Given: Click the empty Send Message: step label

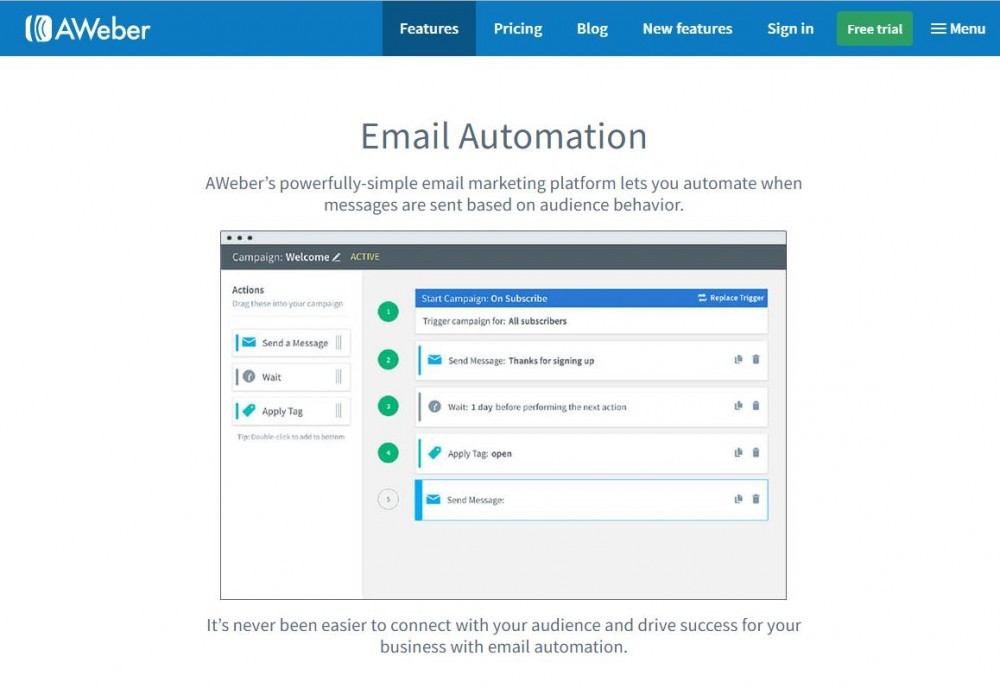Looking at the screenshot, I should [x=475, y=500].
